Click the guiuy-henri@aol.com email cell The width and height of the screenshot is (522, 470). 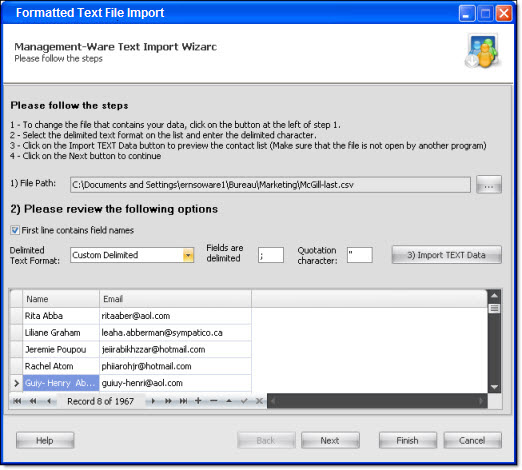point(175,383)
